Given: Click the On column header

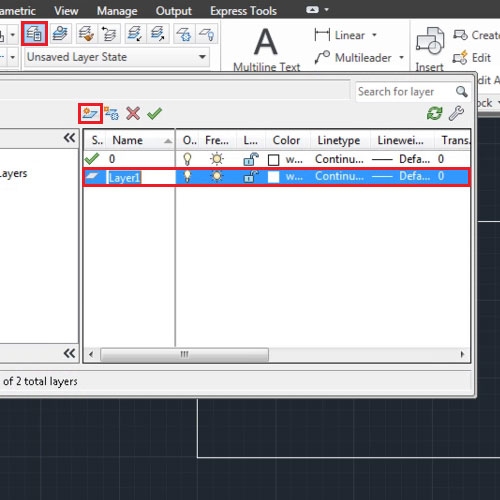Looking at the screenshot, I should [x=189, y=140].
